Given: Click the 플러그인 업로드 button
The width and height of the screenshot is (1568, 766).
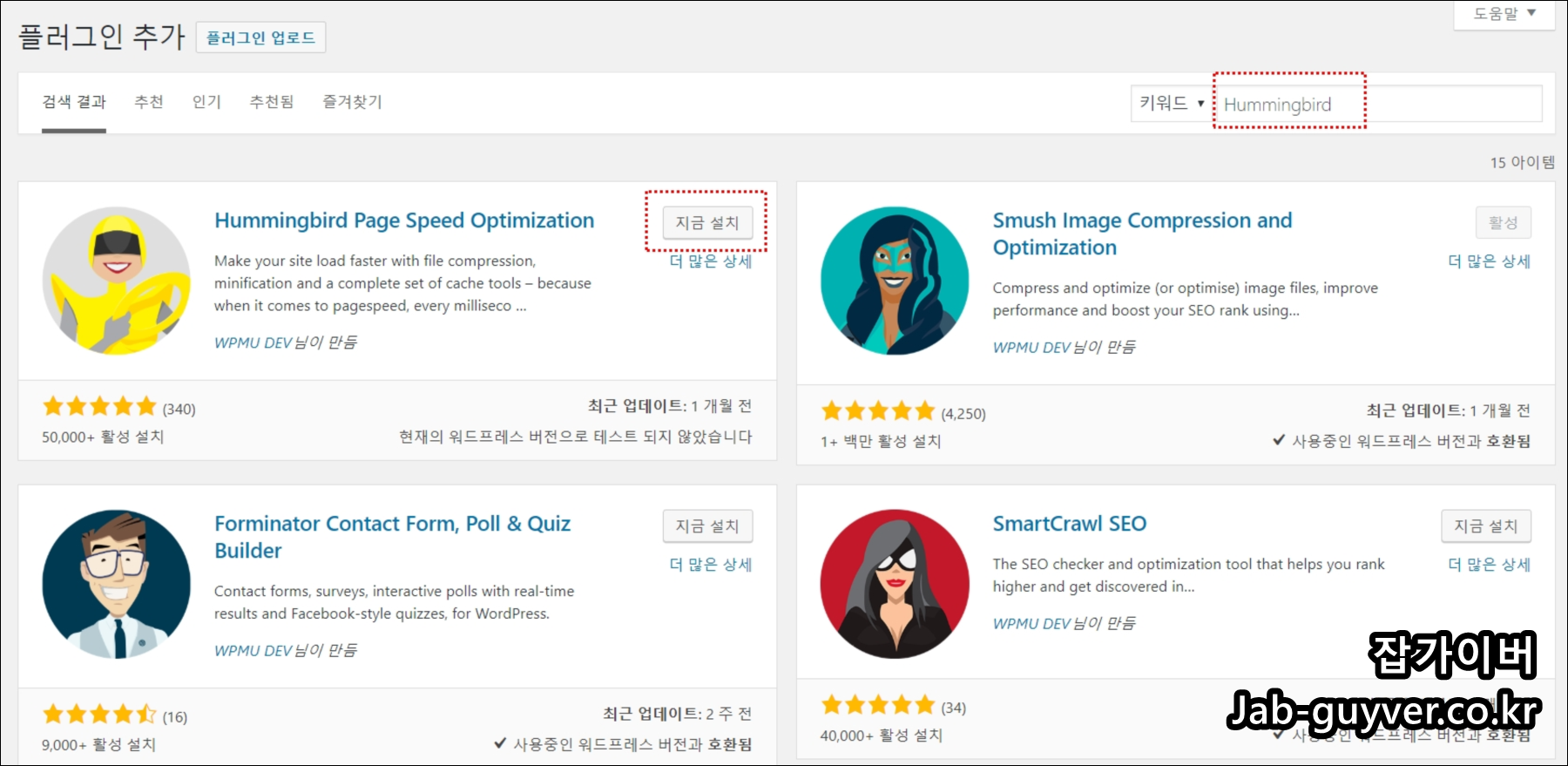Looking at the screenshot, I should click(x=260, y=37).
